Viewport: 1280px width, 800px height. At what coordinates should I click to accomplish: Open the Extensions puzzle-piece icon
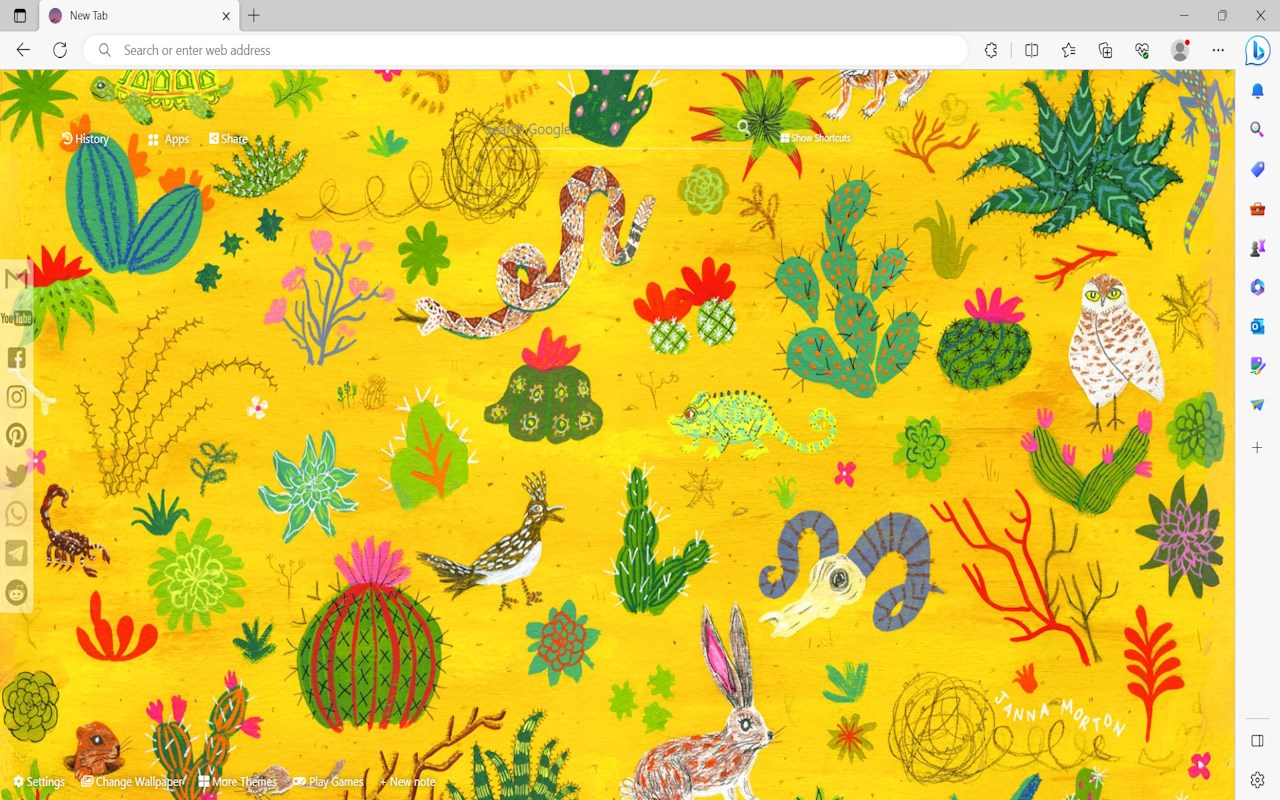[991, 50]
